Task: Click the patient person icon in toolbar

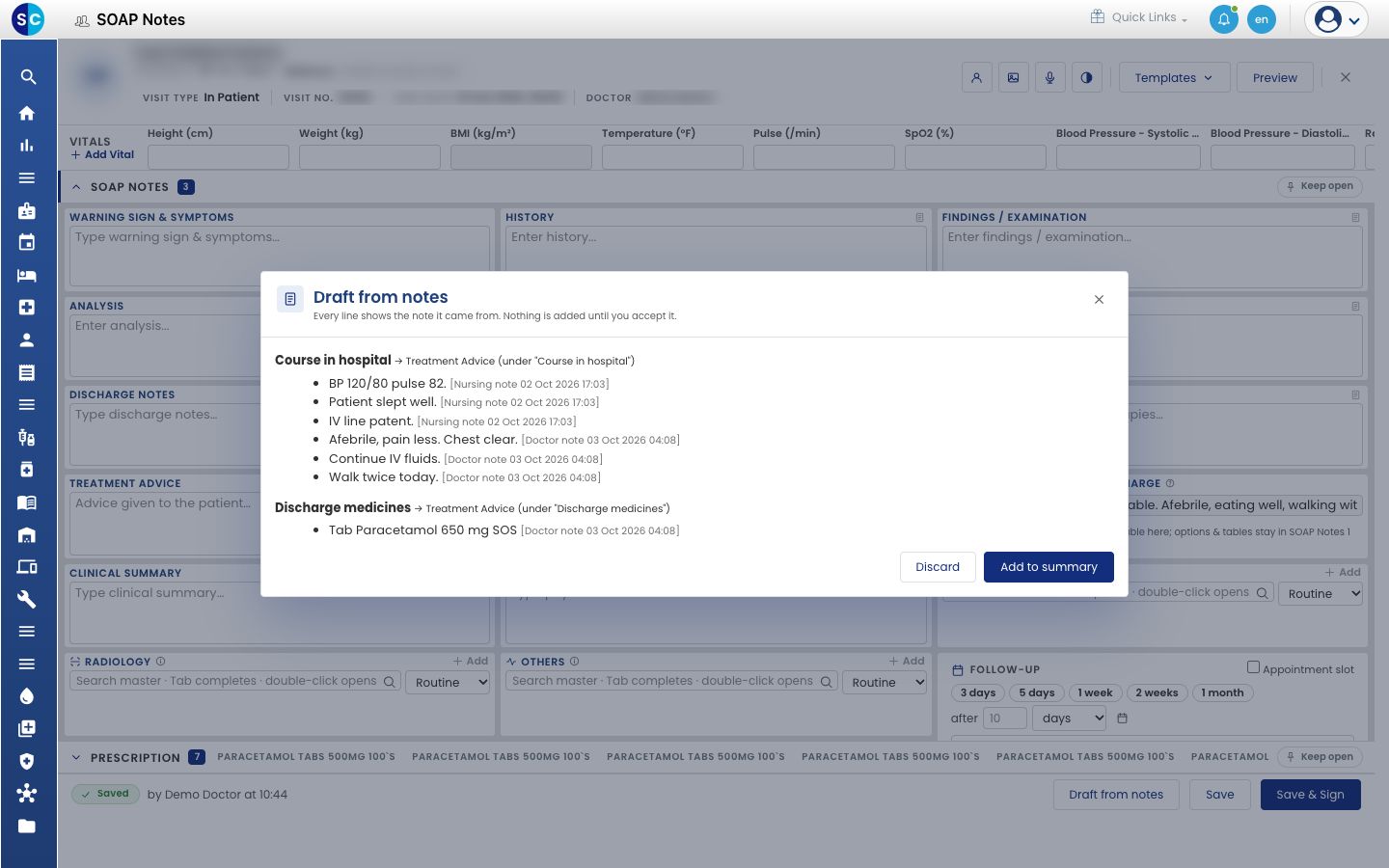Action: (x=977, y=77)
